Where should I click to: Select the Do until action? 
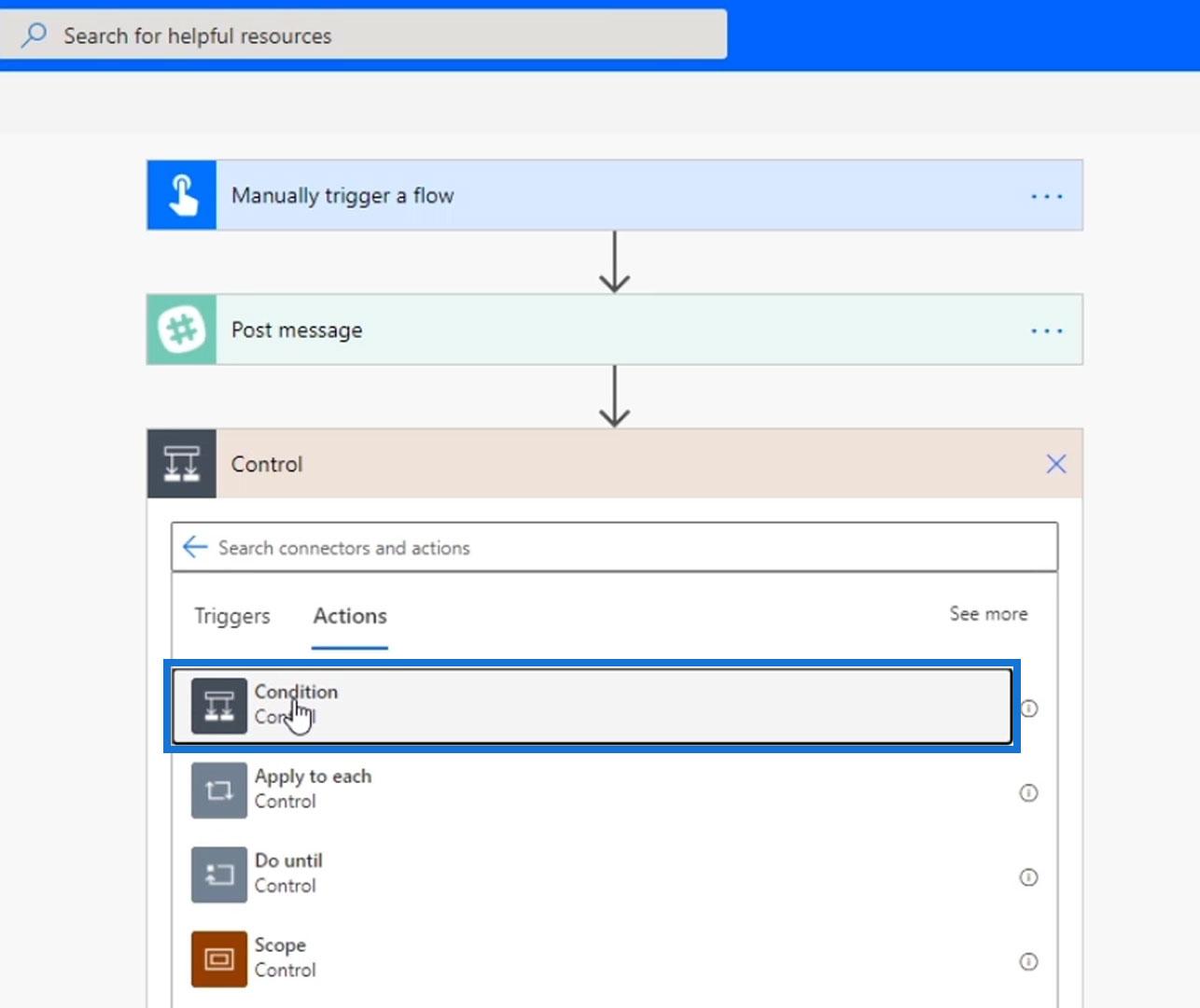pos(593,875)
